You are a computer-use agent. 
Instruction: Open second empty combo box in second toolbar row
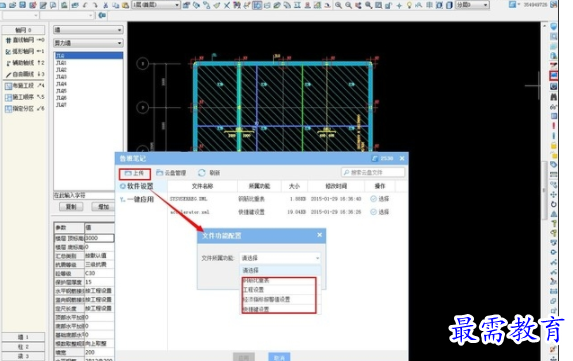67,15
